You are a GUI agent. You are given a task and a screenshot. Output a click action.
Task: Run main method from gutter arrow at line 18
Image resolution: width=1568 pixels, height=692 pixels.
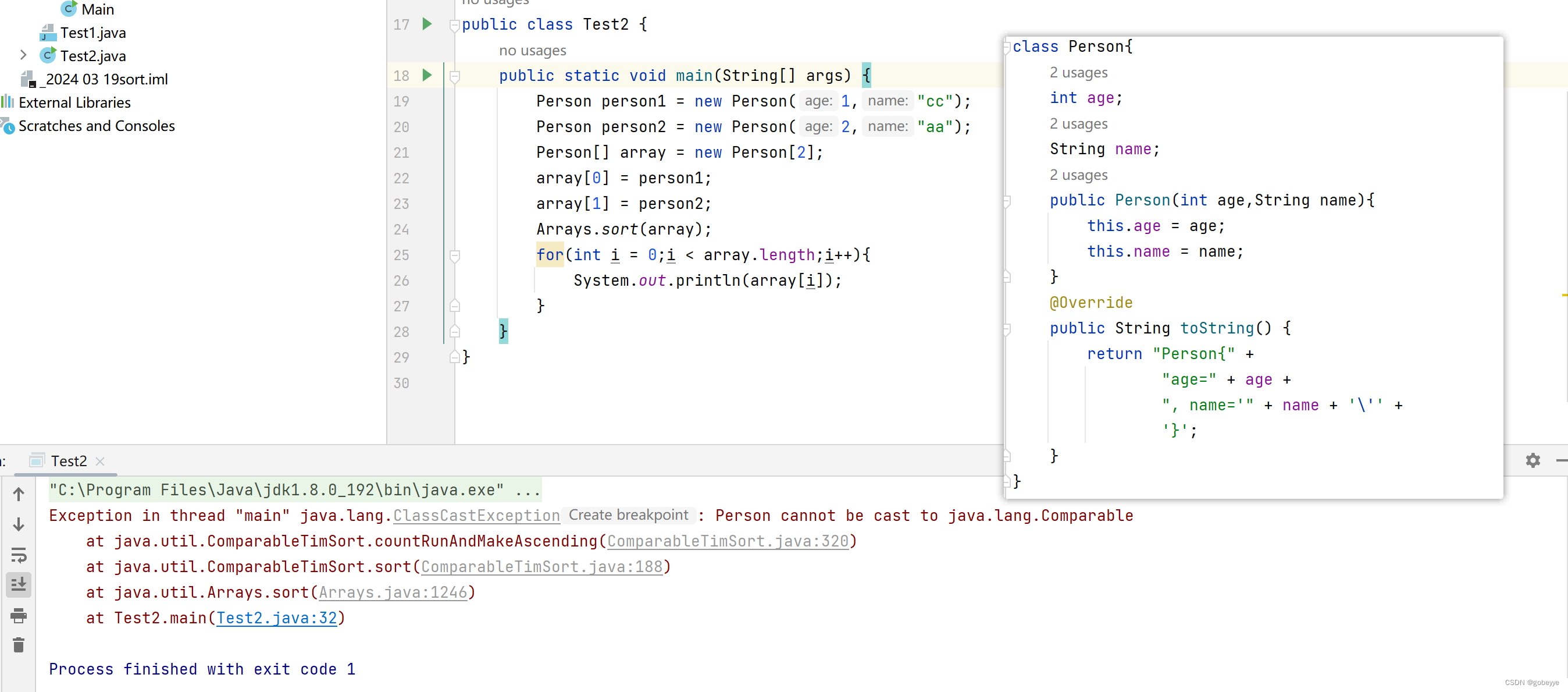tap(427, 75)
